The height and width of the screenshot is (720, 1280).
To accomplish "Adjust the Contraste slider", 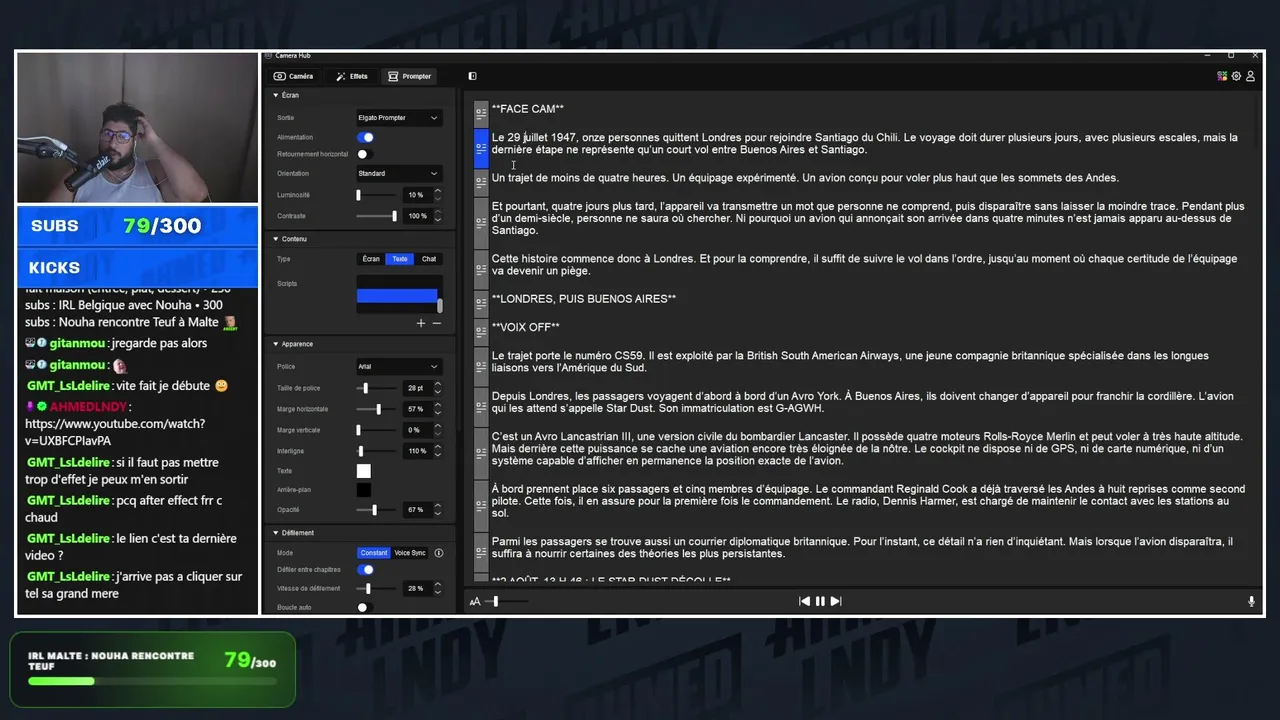I will click(378, 216).
